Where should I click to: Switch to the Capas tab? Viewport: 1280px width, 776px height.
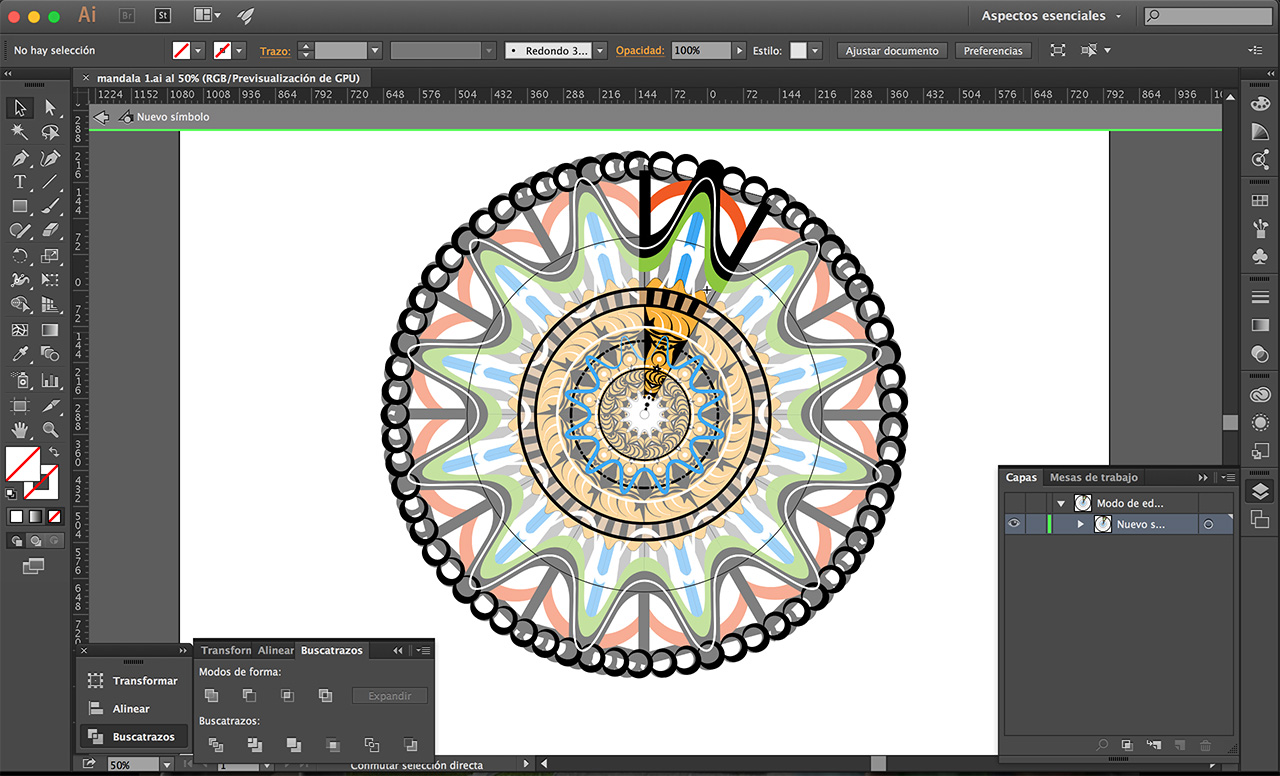pyautogui.click(x=1021, y=477)
